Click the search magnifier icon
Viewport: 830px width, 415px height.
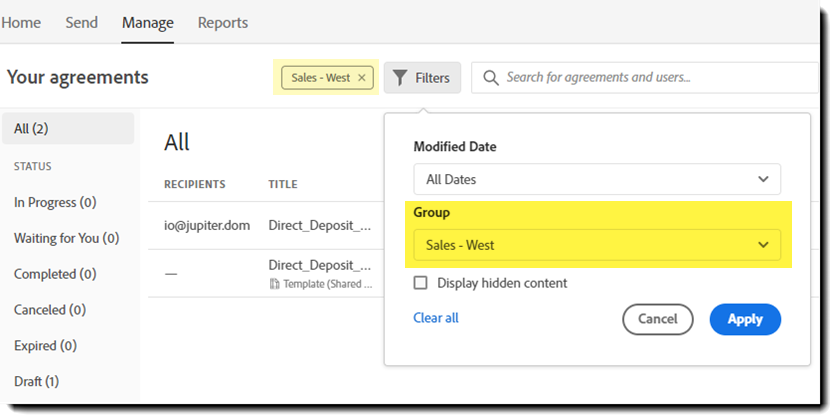tap(490, 77)
